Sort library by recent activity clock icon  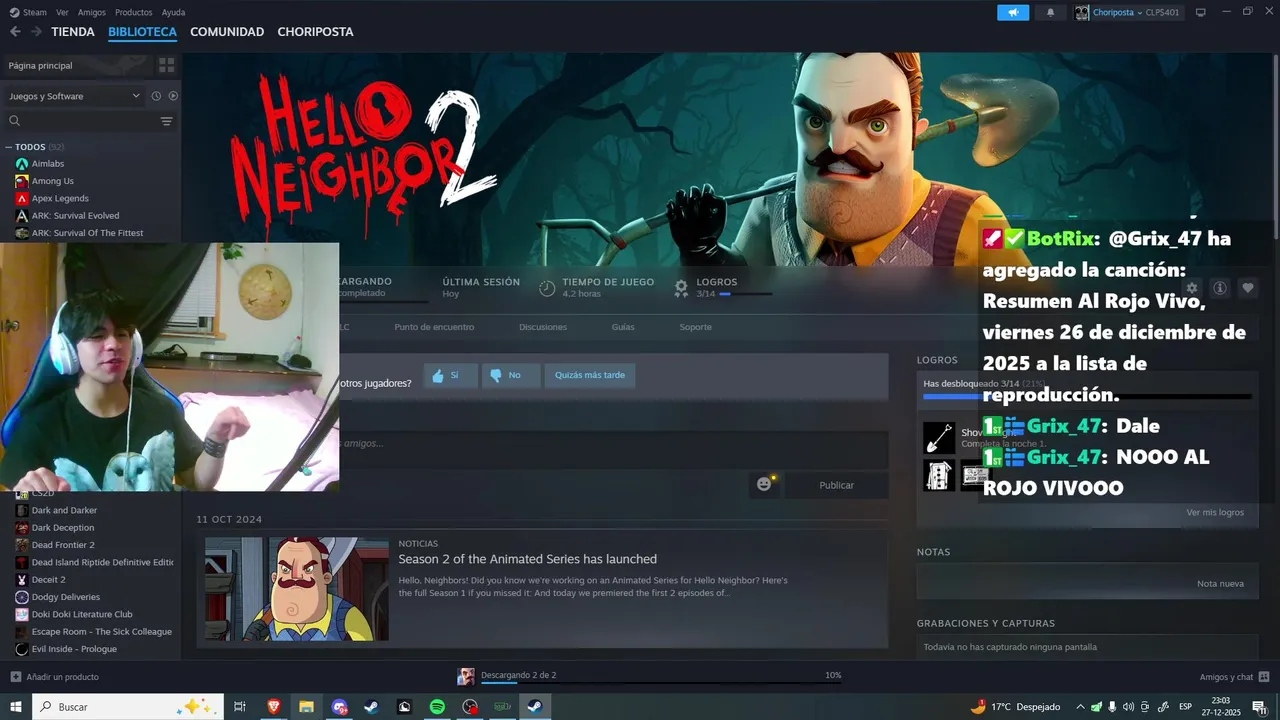coord(156,96)
